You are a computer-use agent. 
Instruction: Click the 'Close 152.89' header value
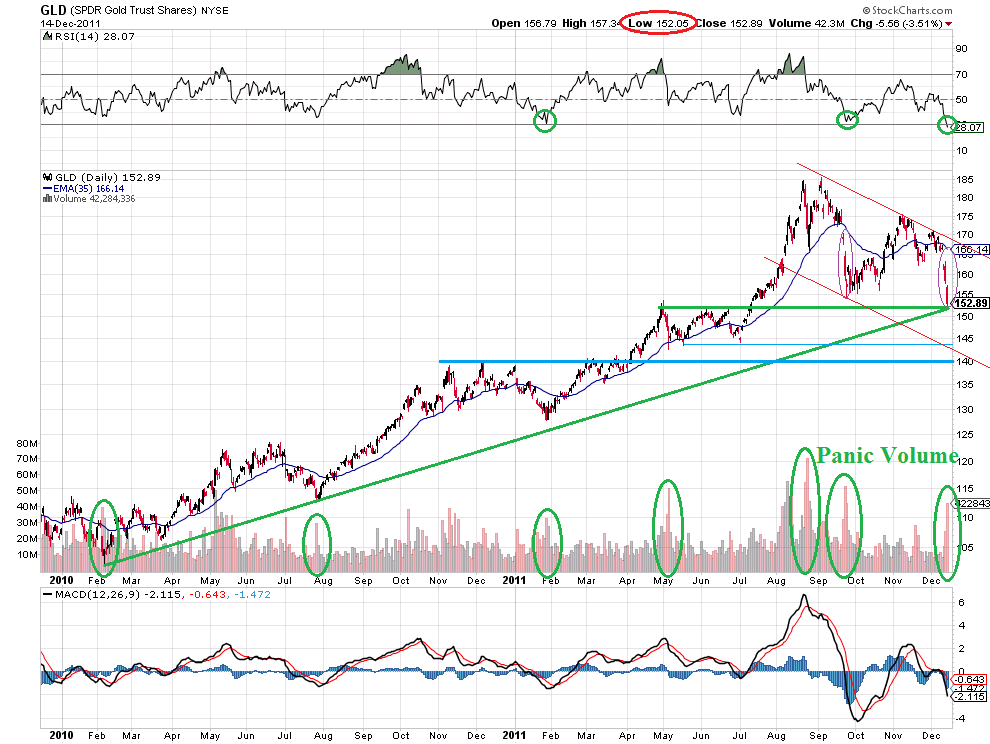(x=729, y=23)
